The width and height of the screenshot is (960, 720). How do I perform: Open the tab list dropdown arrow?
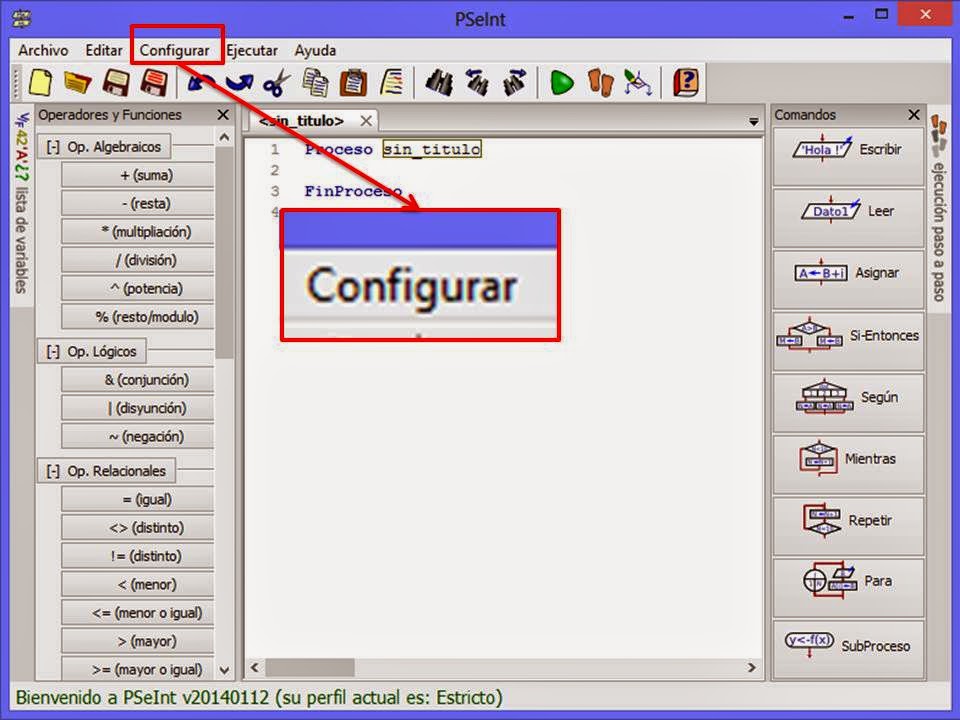[754, 122]
